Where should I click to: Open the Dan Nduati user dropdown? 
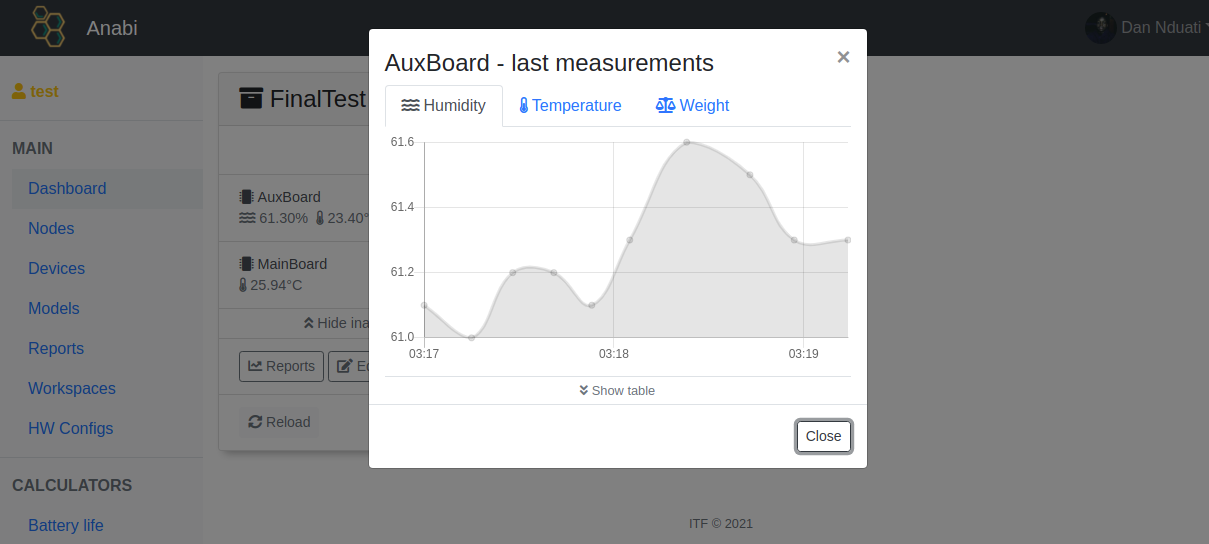pos(1160,27)
